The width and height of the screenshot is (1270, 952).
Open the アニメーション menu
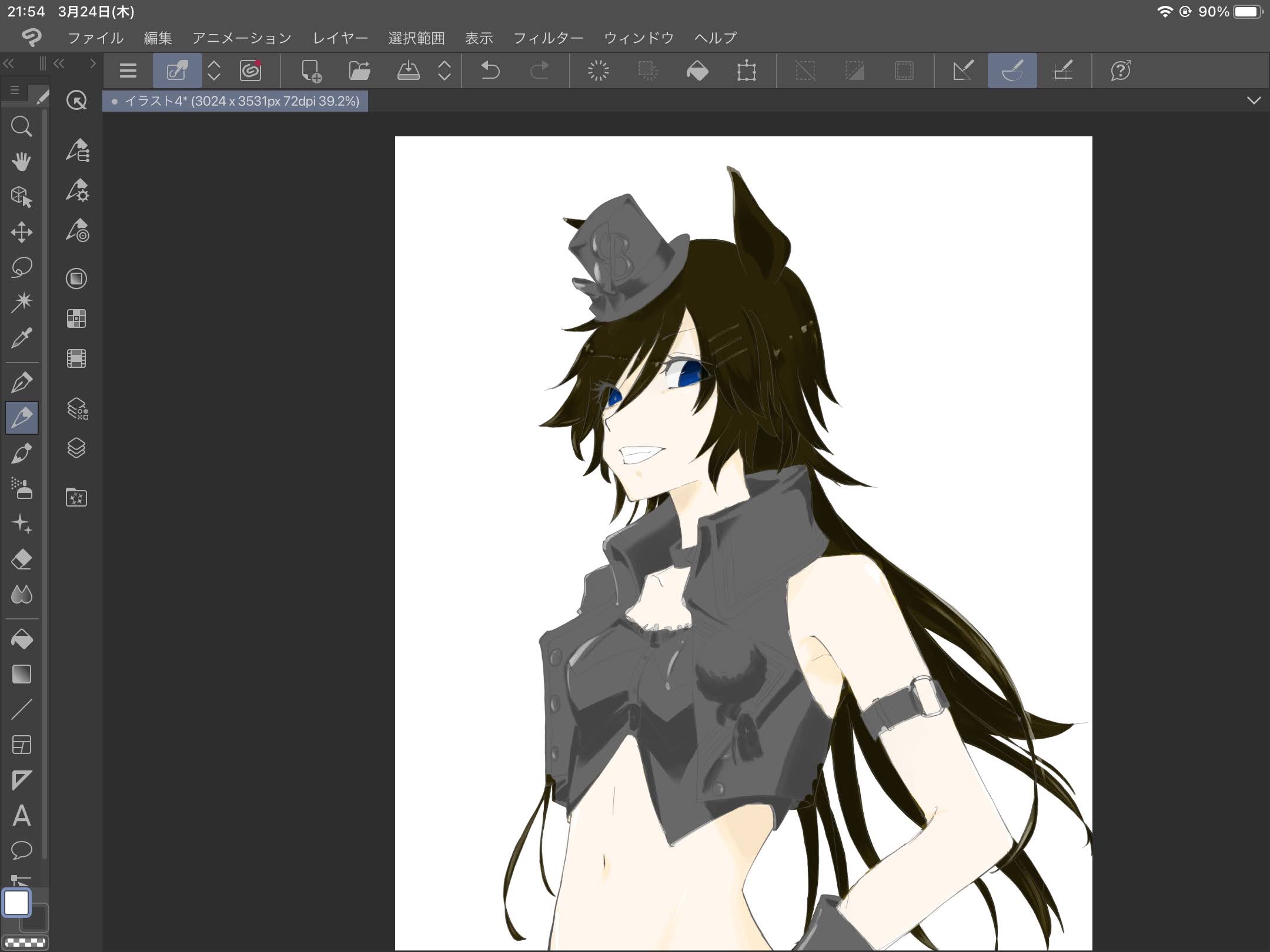tap(242, 38)
